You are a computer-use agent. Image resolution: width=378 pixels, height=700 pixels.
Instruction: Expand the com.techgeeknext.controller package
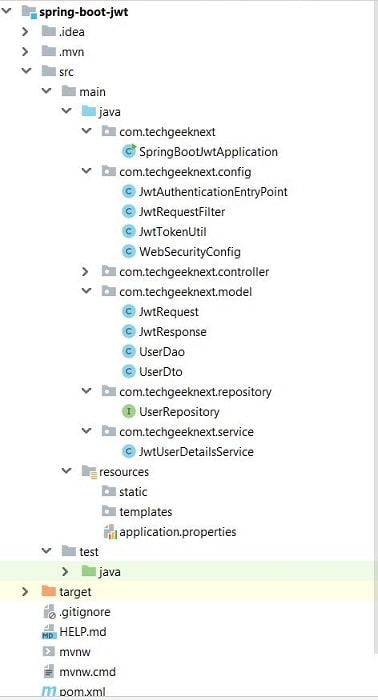pyautogui.click(x=85, y=271)
